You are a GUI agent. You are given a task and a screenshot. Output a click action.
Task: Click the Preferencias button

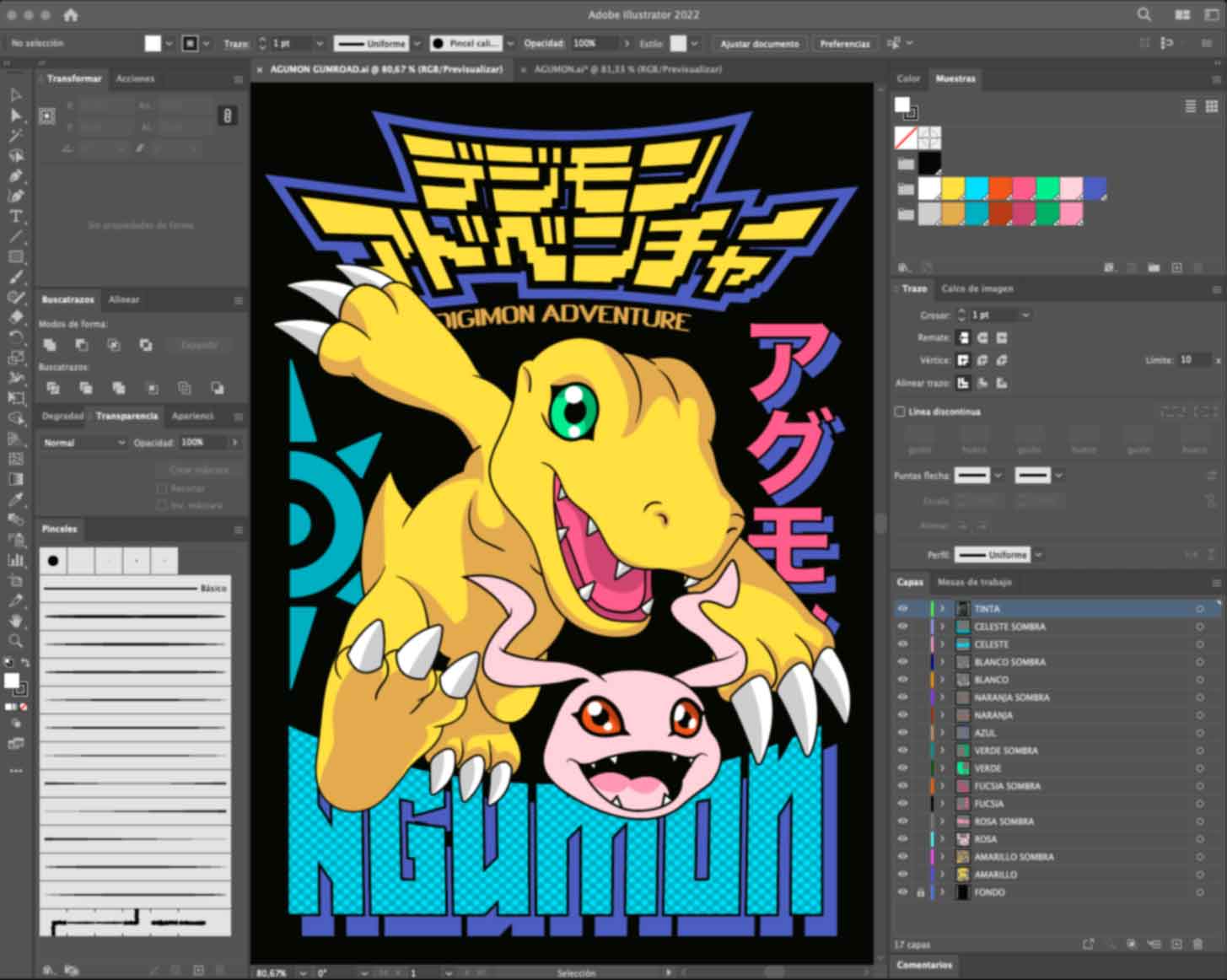tap(844, 43)
